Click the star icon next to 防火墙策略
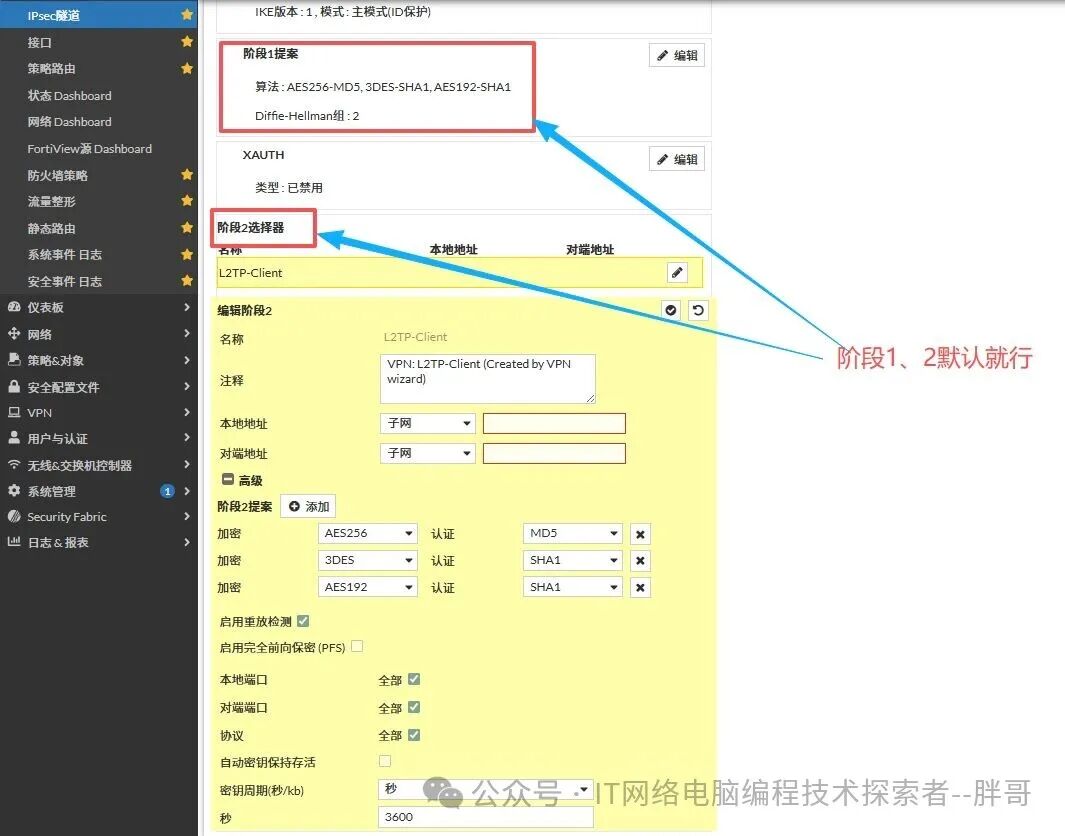1065x836 pixels. point(186,174)
